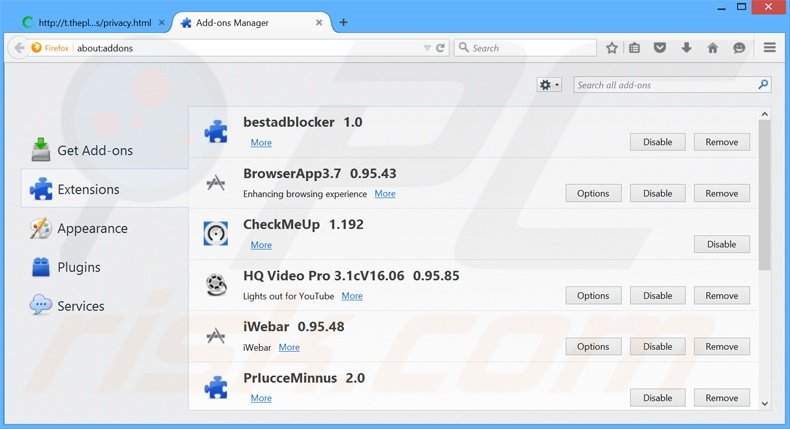Open the bookmarks list icon
Screen dimensions: 790x429
coord(636,48)
